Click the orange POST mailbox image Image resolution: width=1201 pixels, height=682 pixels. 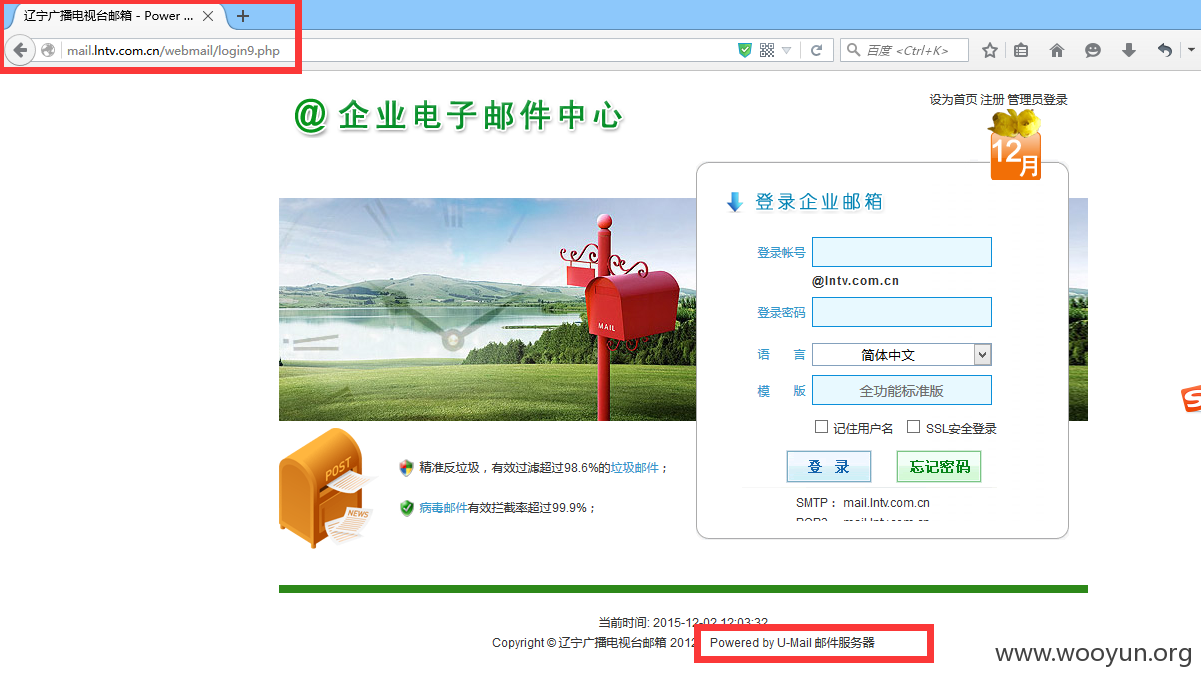tap(326, 488)
